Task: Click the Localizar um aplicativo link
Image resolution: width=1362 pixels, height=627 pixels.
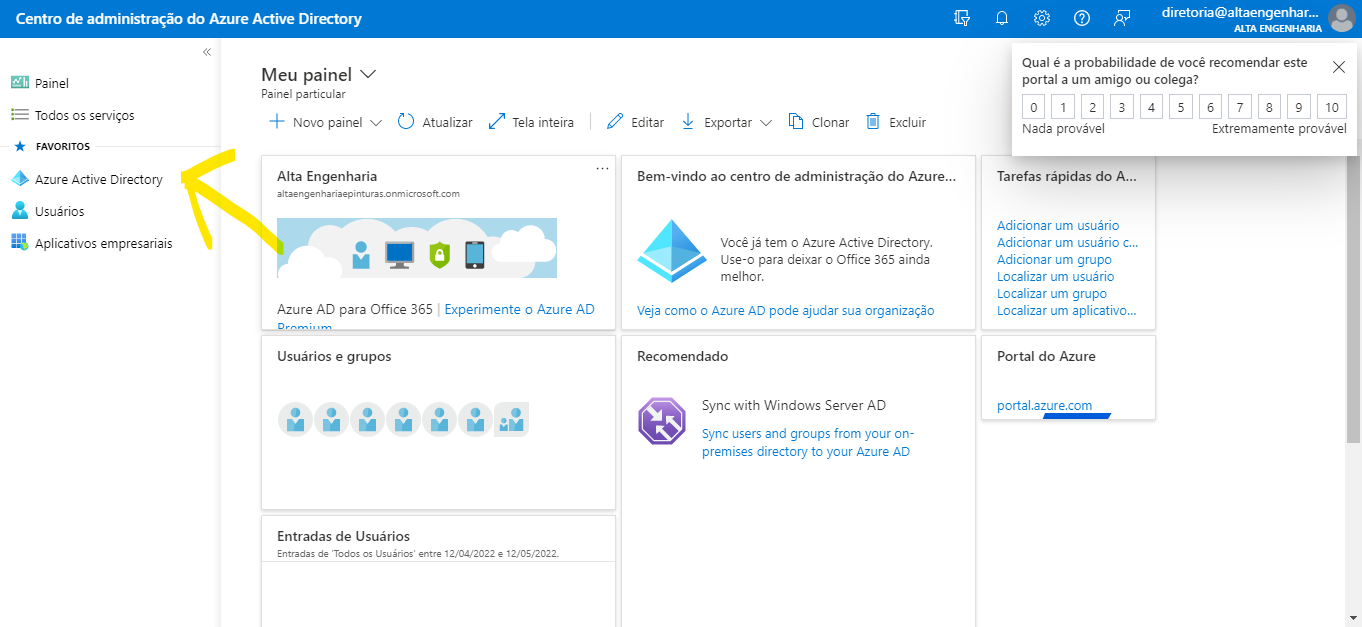Action: click(x=1067, y=310)
